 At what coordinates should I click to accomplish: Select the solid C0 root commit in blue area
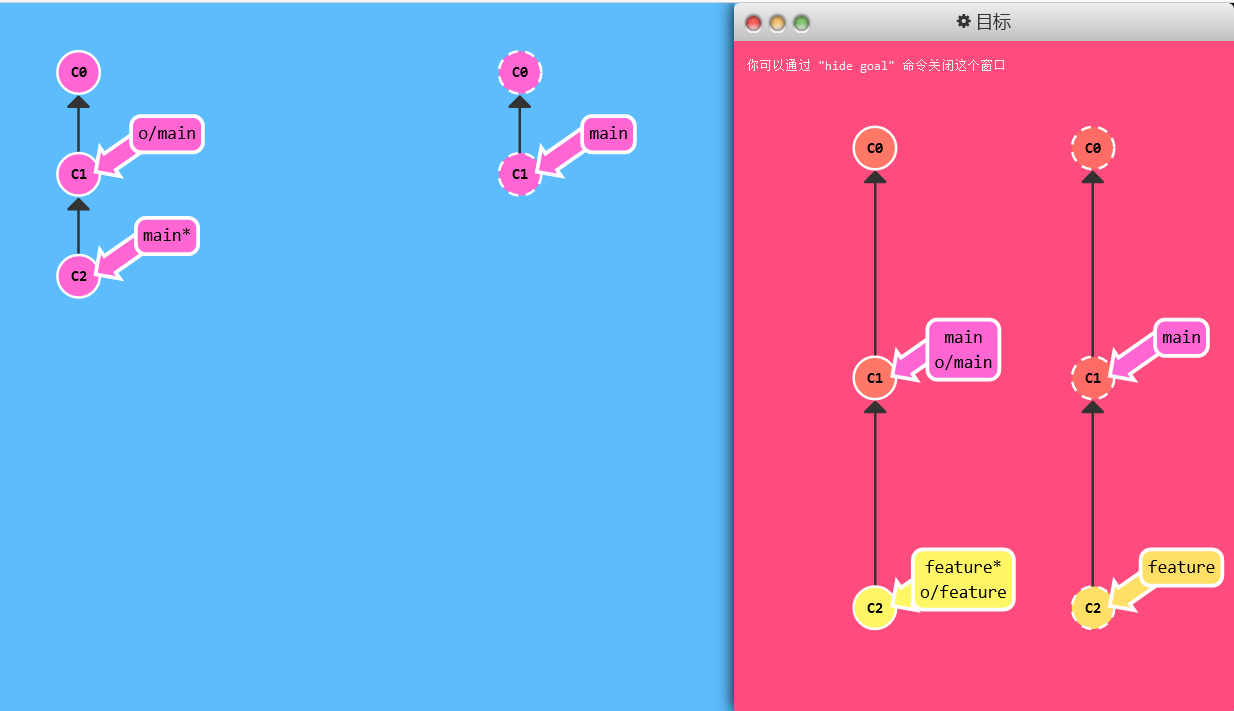point(78,72)
